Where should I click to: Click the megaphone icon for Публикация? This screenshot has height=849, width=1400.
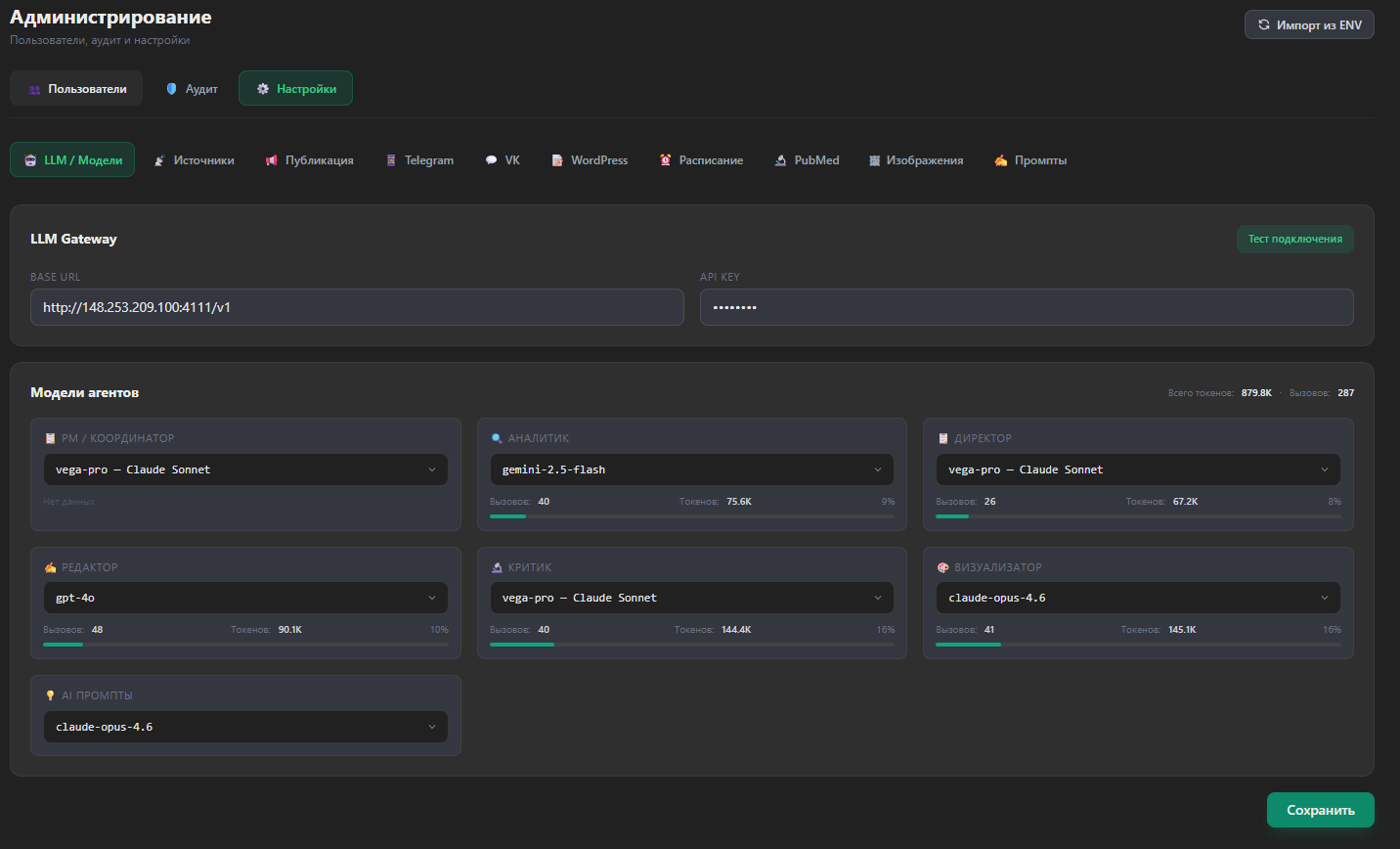[272, 160]
